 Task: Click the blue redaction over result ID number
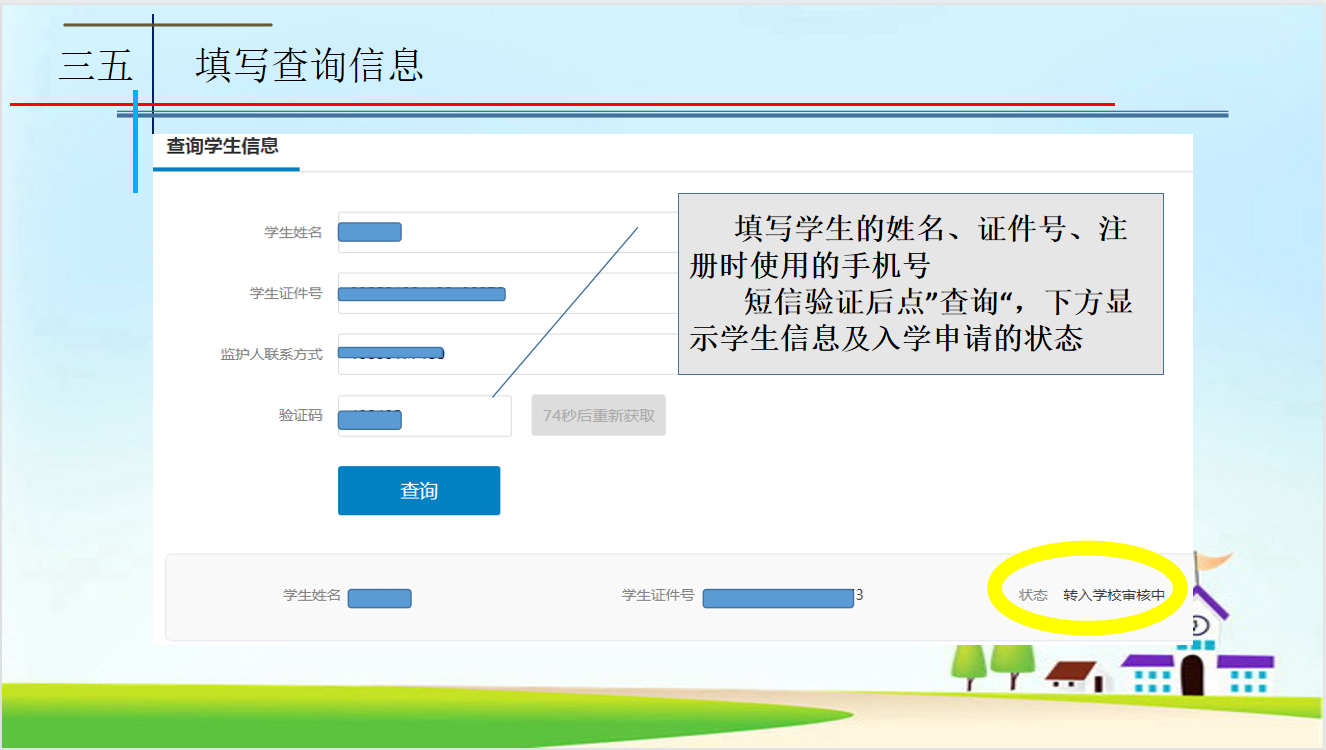click(777, 598)
